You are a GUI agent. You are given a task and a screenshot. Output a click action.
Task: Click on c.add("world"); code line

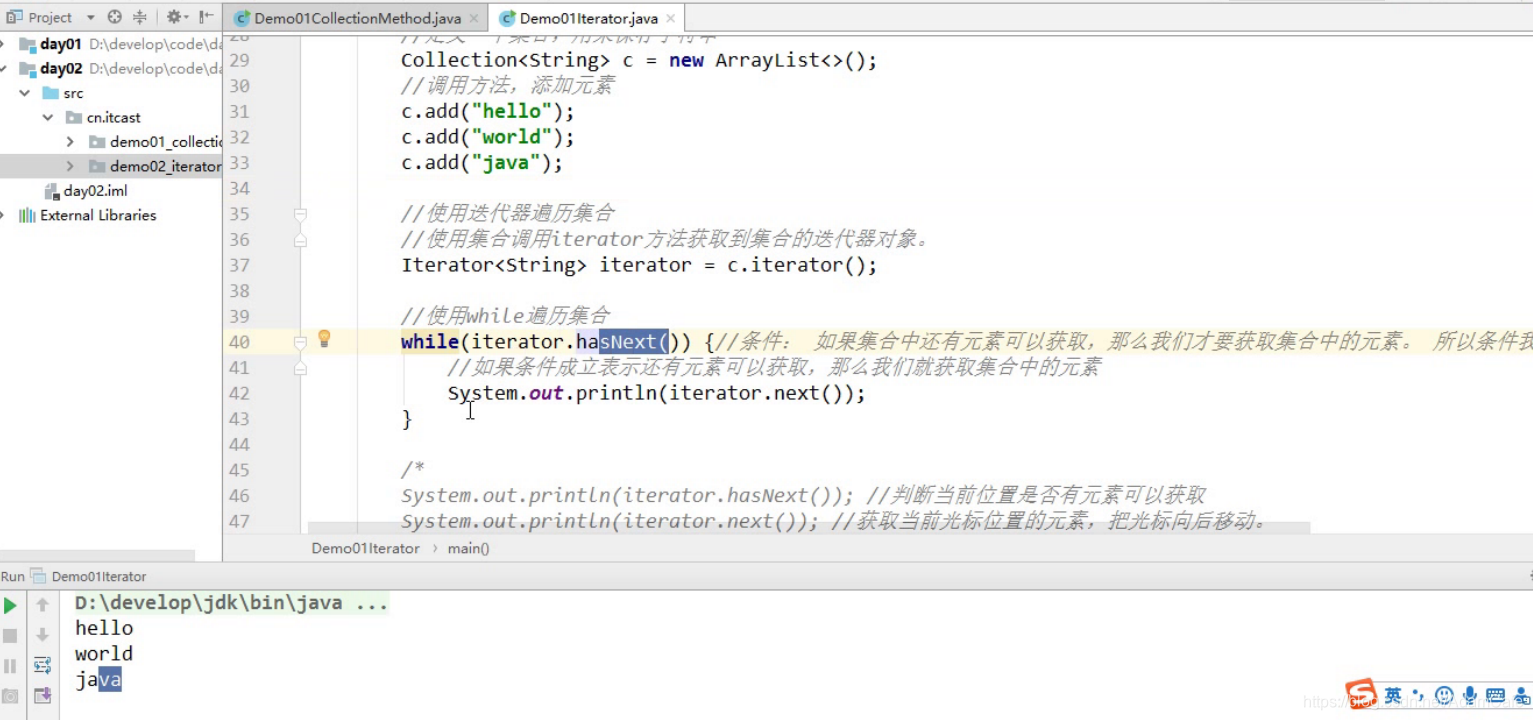click(x=488, y=137)
